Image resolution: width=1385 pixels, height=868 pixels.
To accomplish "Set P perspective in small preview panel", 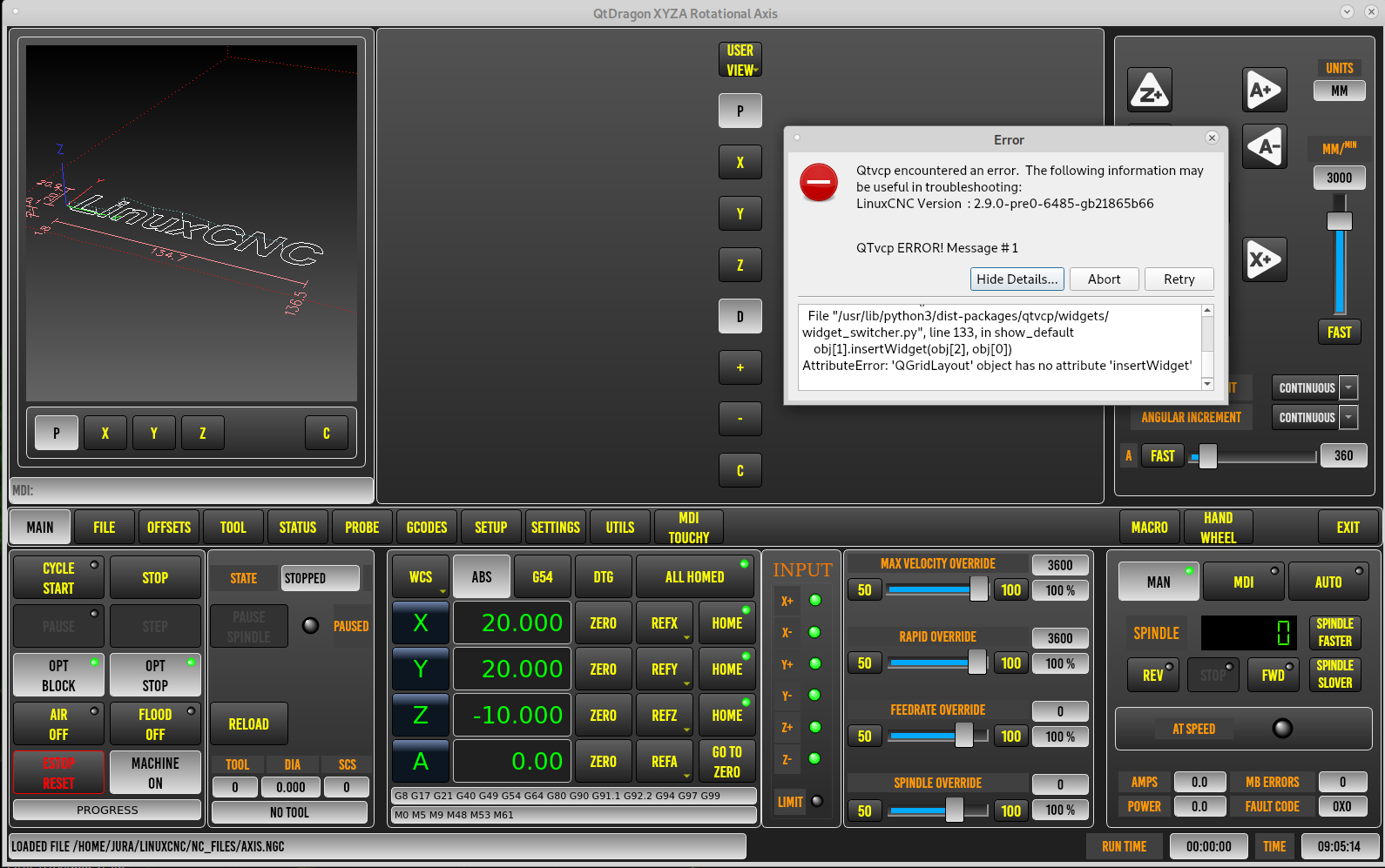I will click(57, 433).
